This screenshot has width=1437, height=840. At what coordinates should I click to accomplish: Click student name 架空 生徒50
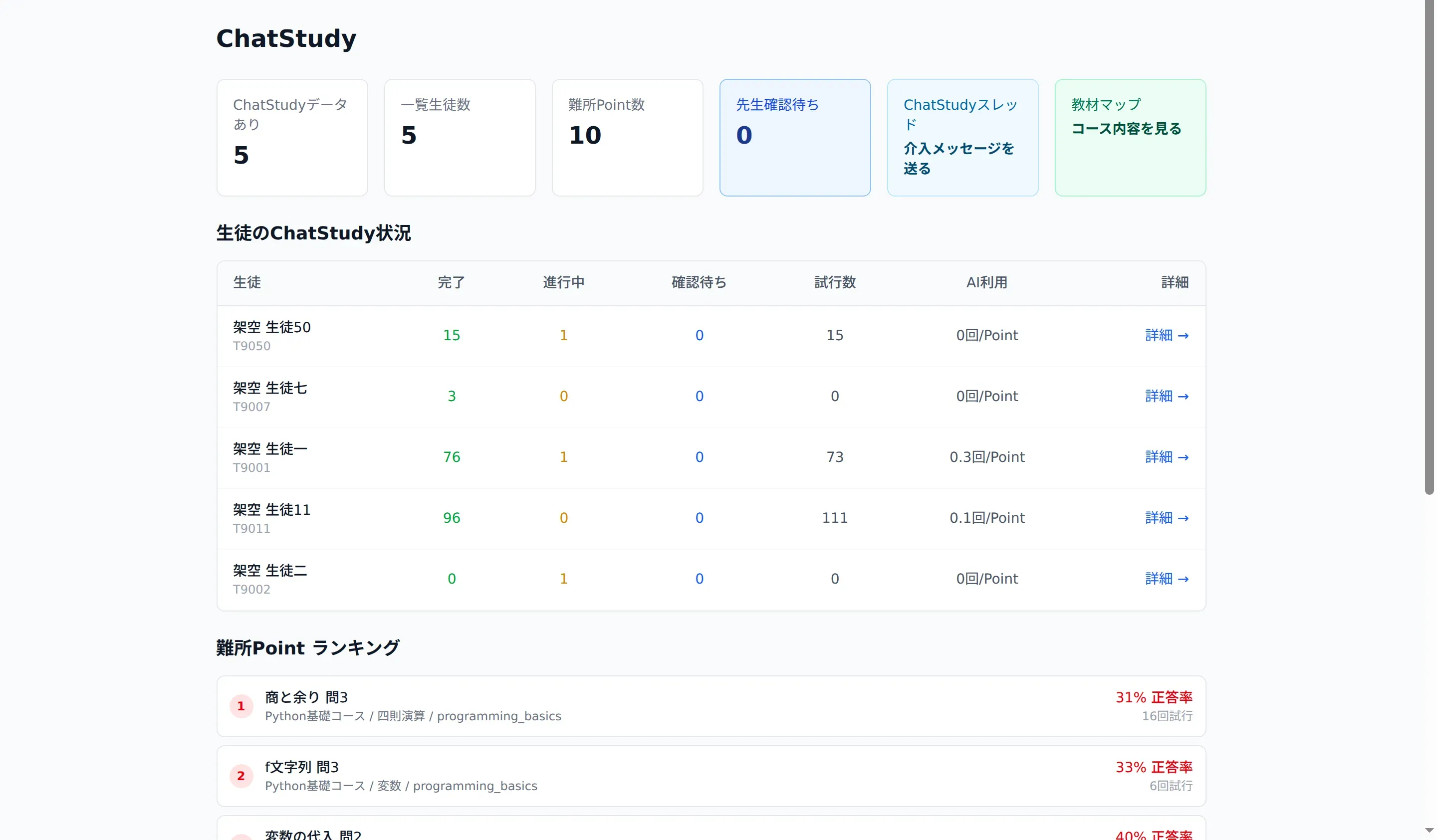pos(271,327)
